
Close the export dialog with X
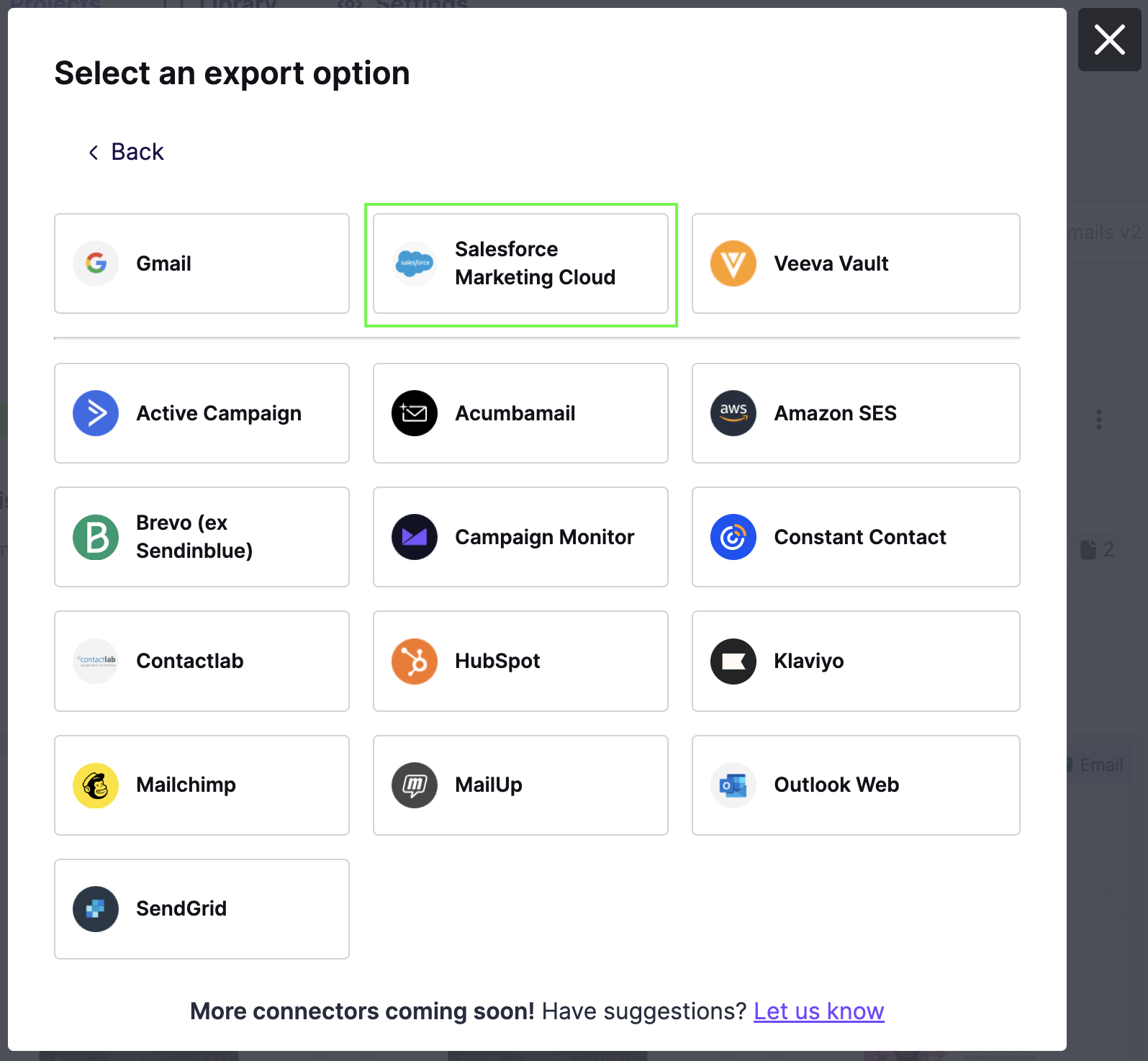tap(1109, 40)
